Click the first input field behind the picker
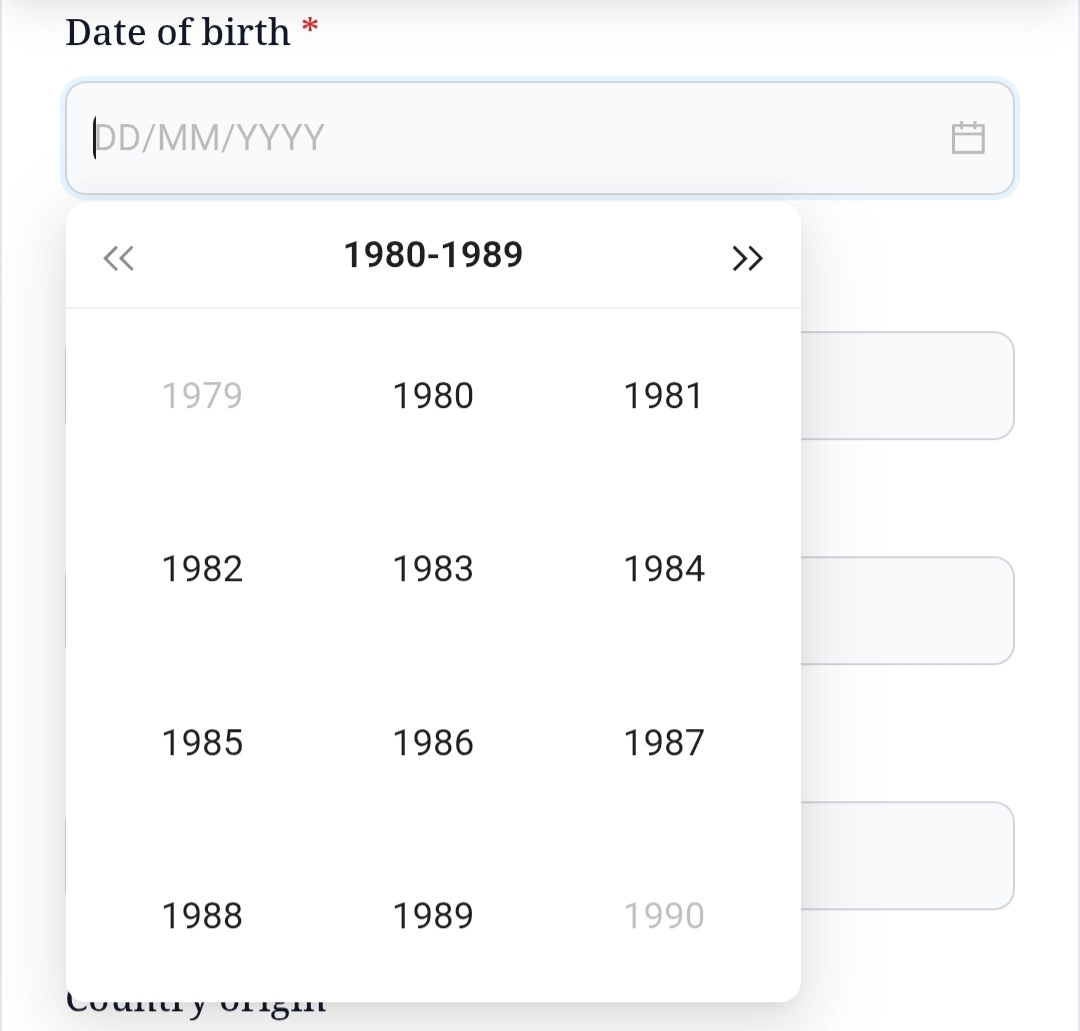This screenshot has height=1031, width=1080. tap(907, 386)
